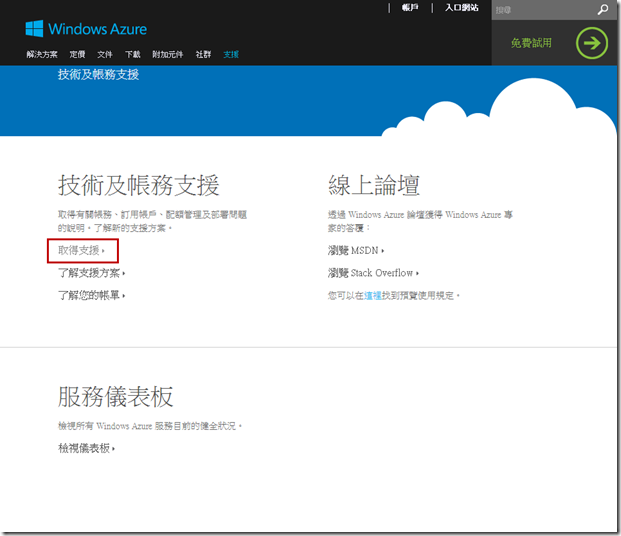Click the 瀏覽 MSDN link

356,250
